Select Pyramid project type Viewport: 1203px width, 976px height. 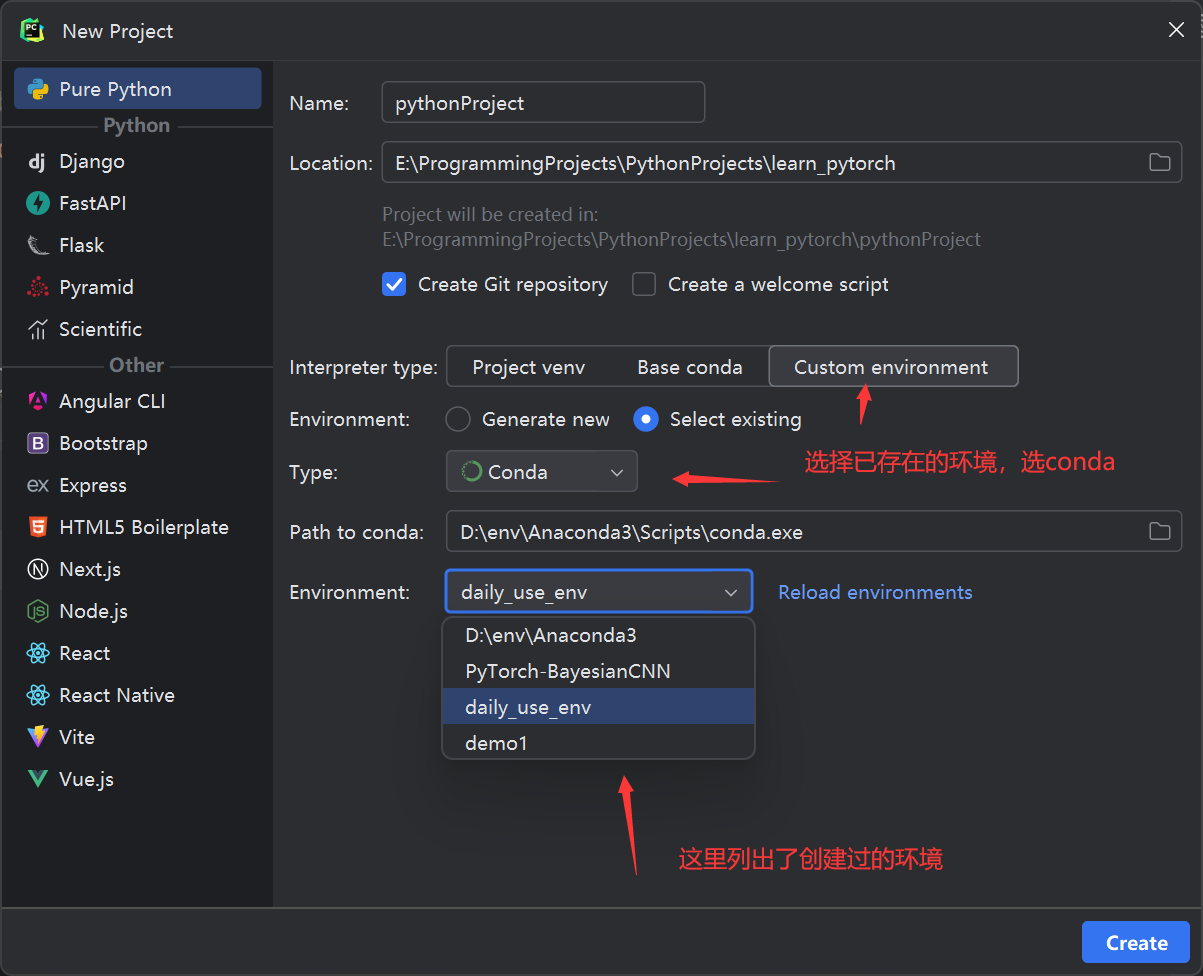click(x=137, y=287)
